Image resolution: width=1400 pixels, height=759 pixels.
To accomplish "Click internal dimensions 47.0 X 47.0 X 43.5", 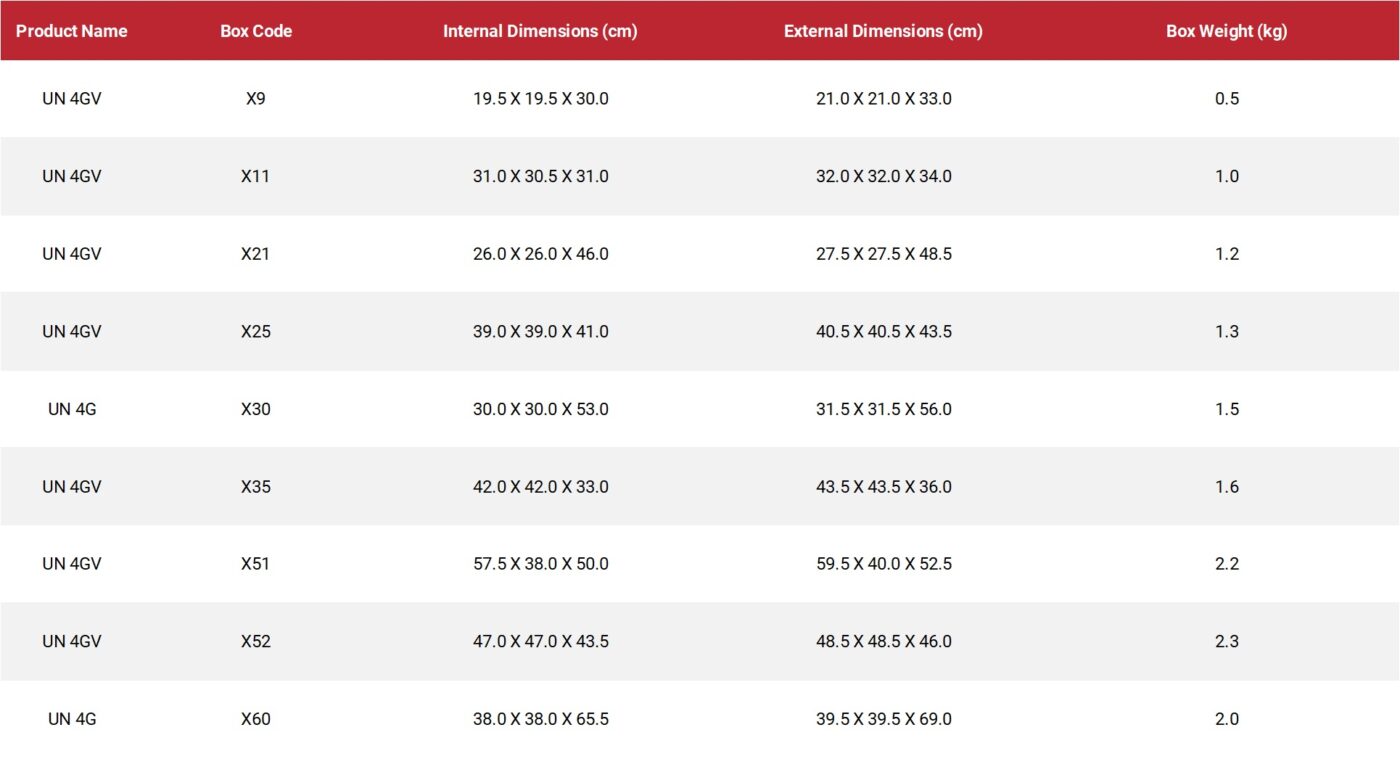I will (541, 641).
